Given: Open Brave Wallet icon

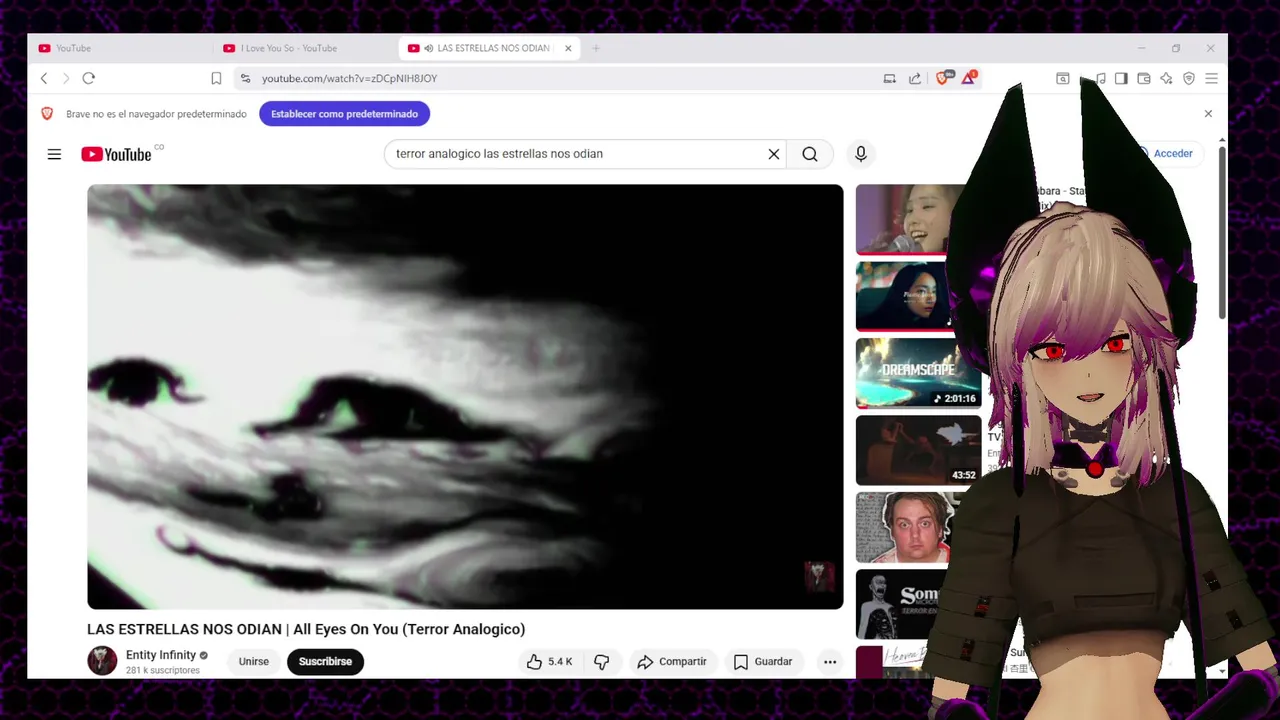Looking at the screenshot, I should pos(1144,78).
